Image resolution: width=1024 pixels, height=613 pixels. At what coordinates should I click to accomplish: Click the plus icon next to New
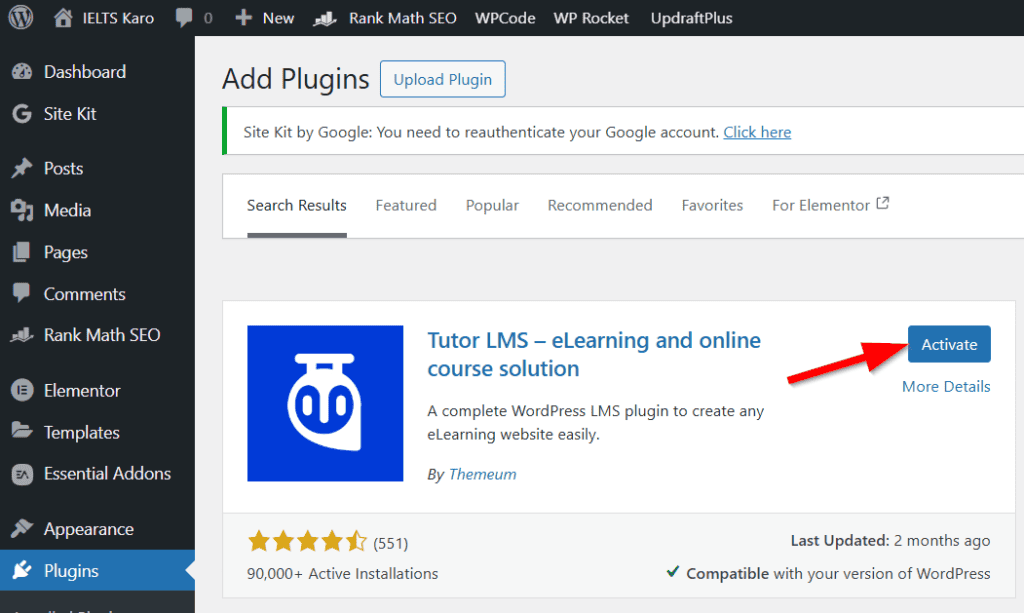point(244,18)
